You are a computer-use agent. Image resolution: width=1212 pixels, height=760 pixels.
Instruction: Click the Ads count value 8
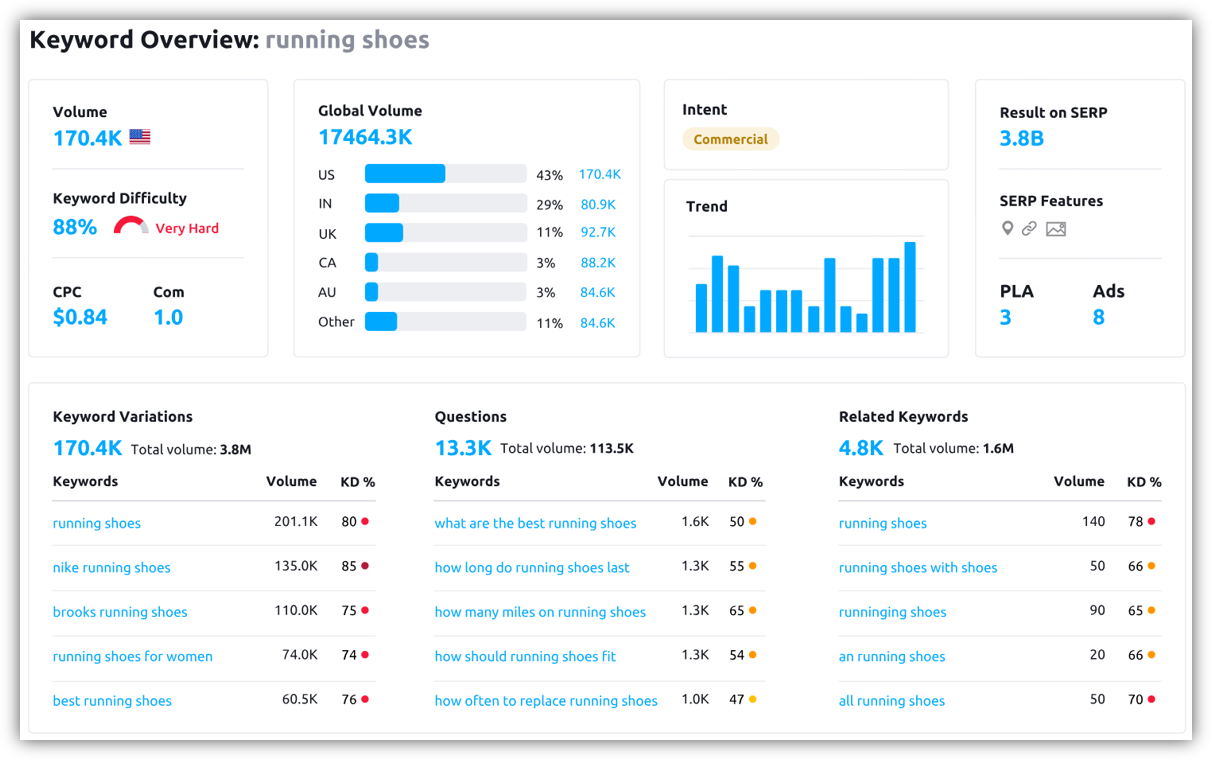click(1098, 317)
